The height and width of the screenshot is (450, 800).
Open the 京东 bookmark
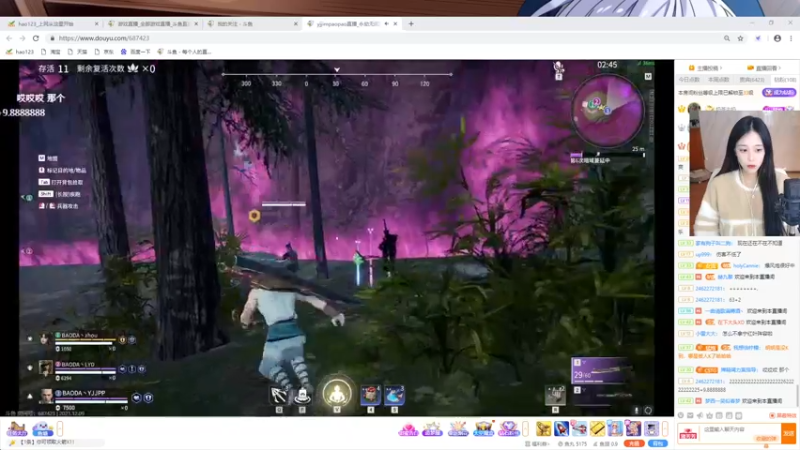(x=104, y=52)
